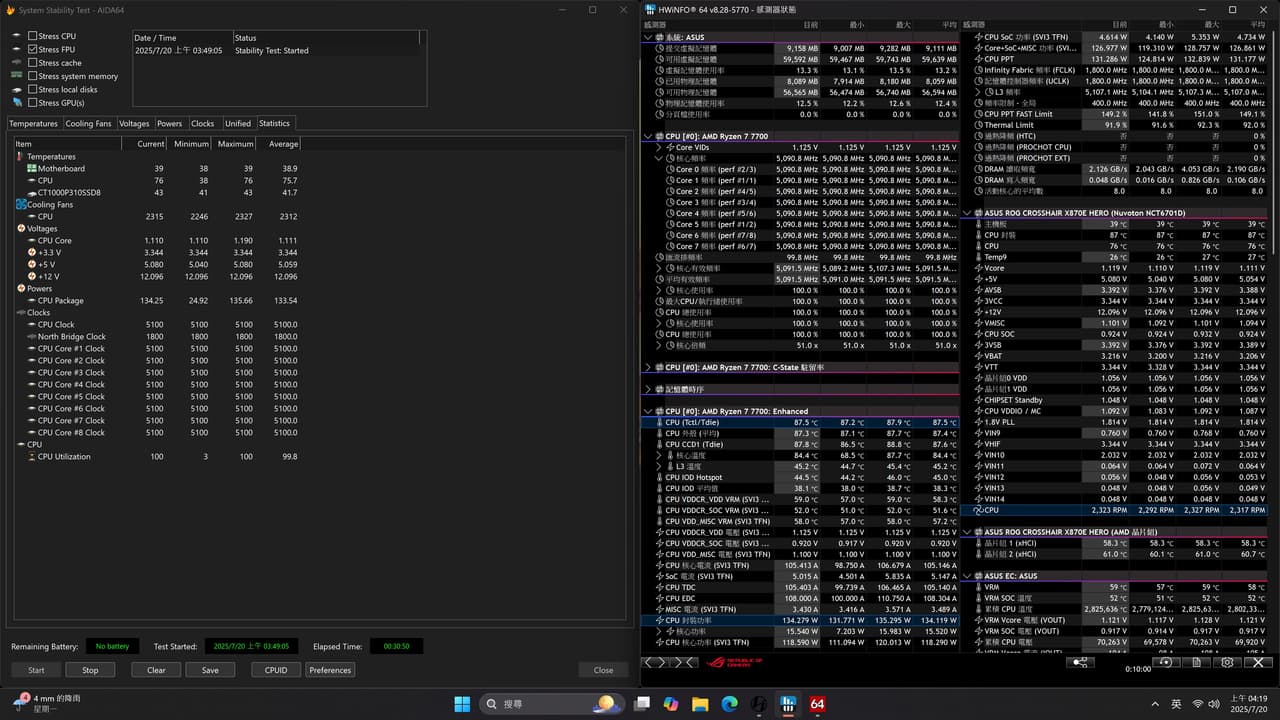Select the CPU Utilization row
This screenshot has width=1280, height=720.
point(157,457)
